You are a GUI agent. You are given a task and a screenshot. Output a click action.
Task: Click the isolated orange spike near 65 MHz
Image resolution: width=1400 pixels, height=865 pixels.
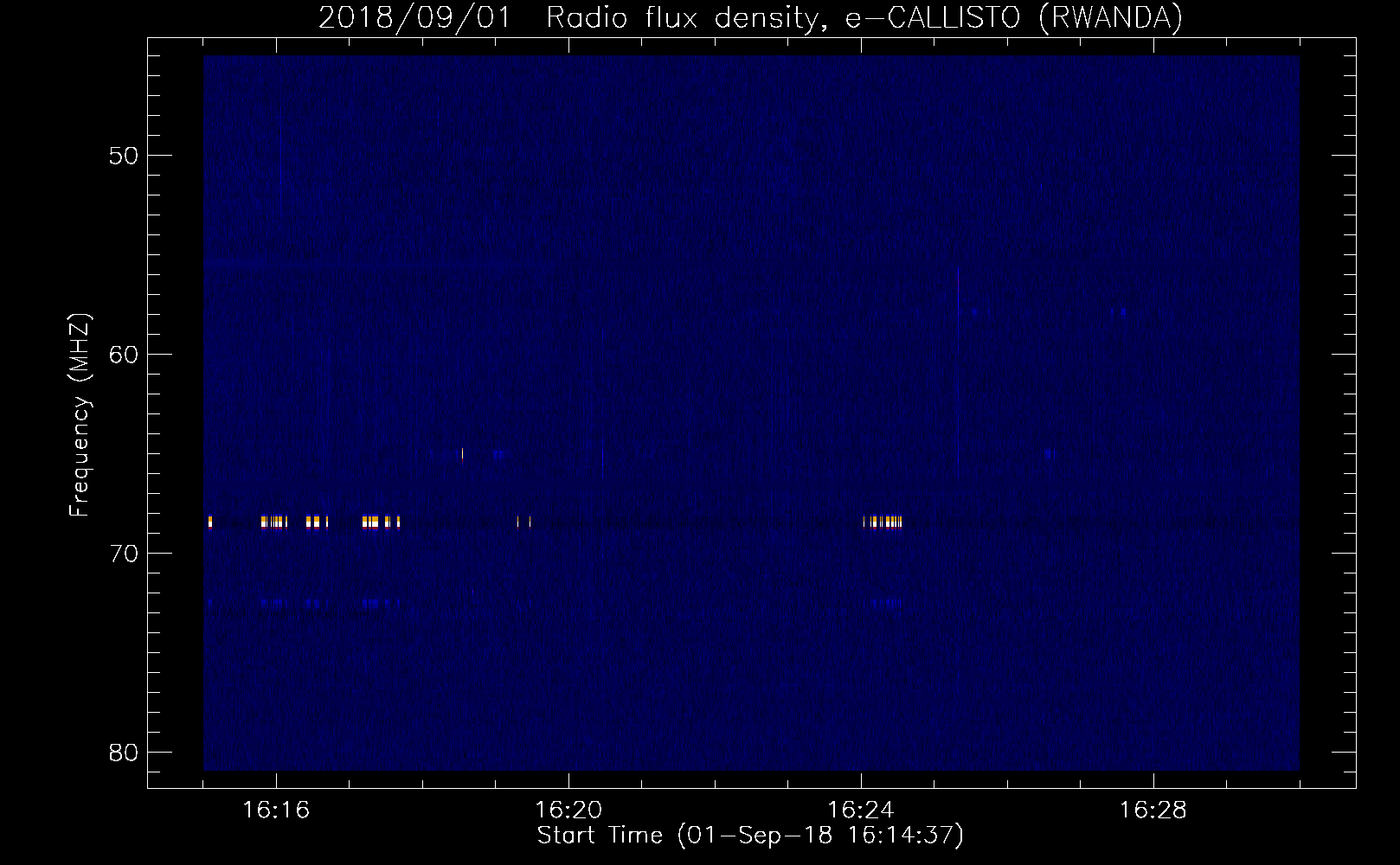[462, 454]
